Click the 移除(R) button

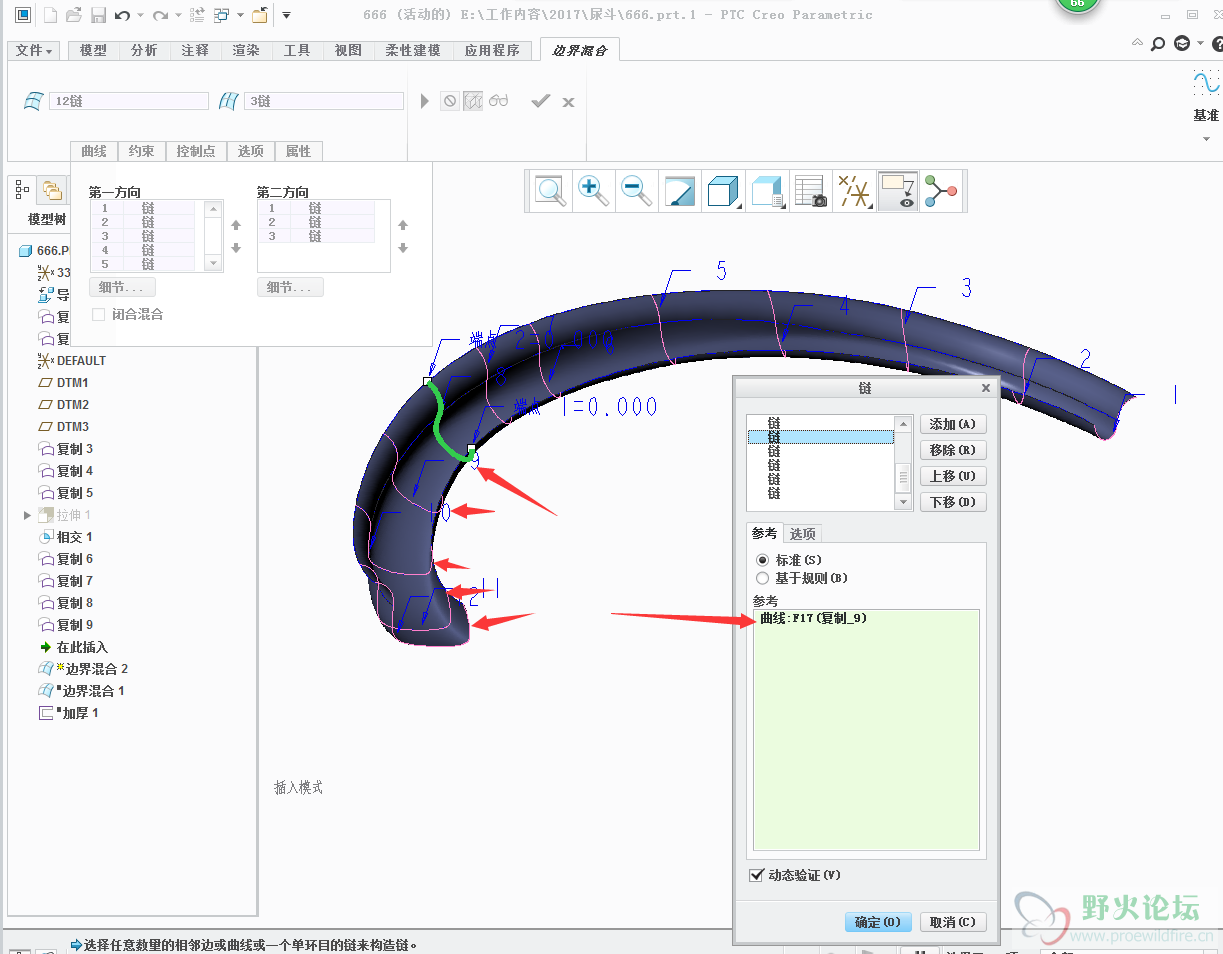(953, 450)
